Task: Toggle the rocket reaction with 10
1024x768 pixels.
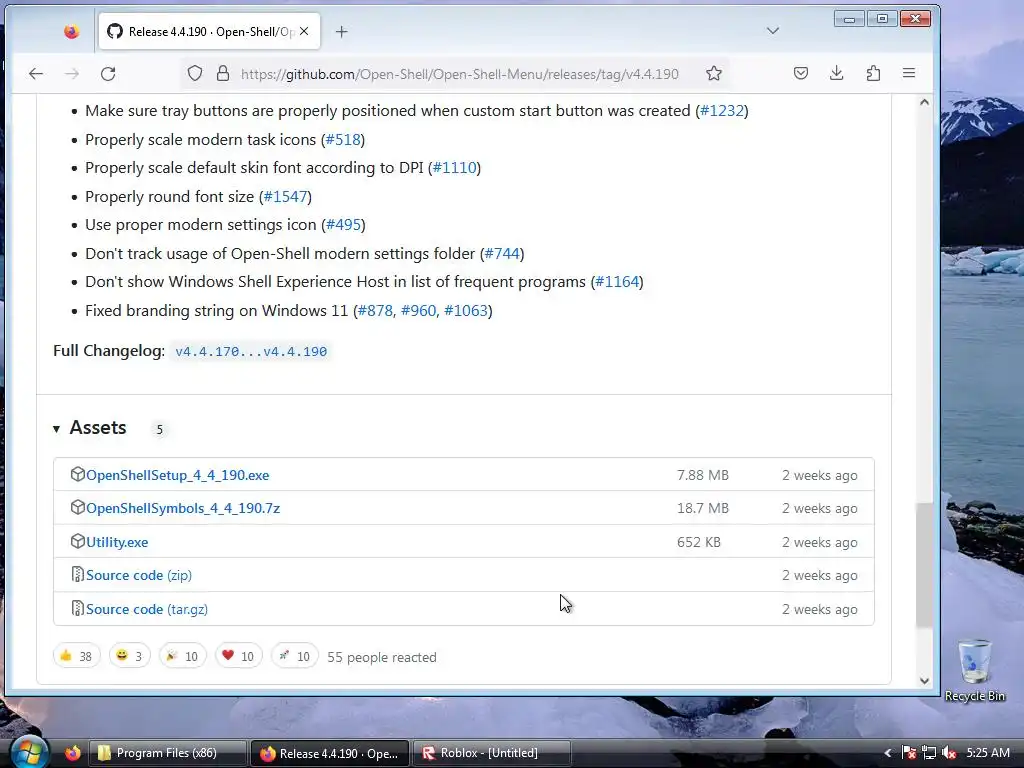Action: 295,656
